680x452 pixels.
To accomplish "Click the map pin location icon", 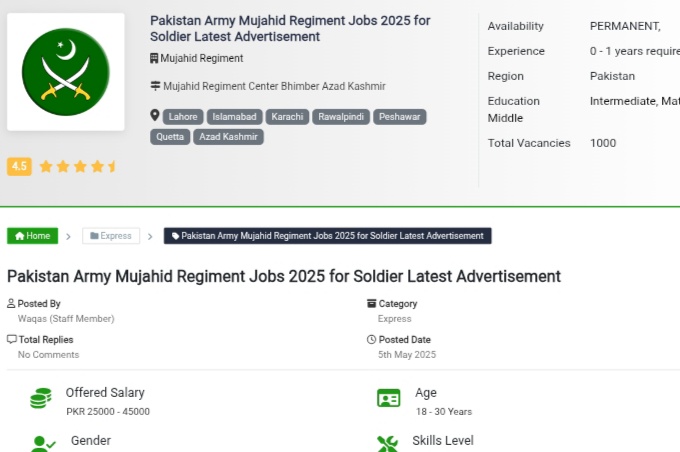I will (155, 115).
